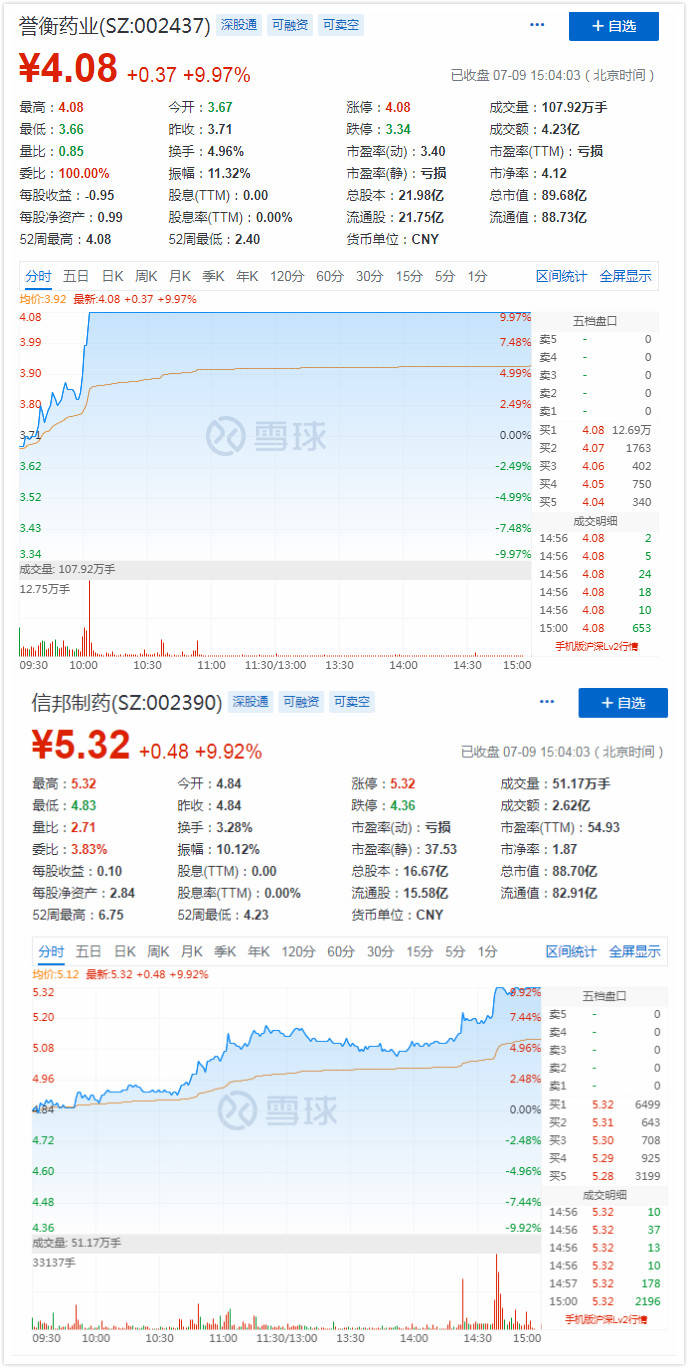Choose 5分 interval in 信邦制药 chart

click(455, 951)
